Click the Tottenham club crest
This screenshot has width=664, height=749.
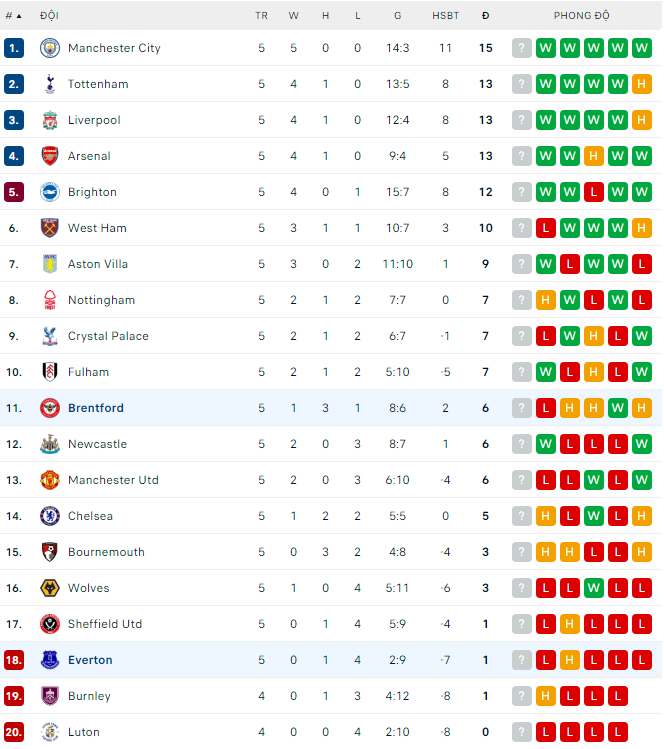tap(50, 84)
